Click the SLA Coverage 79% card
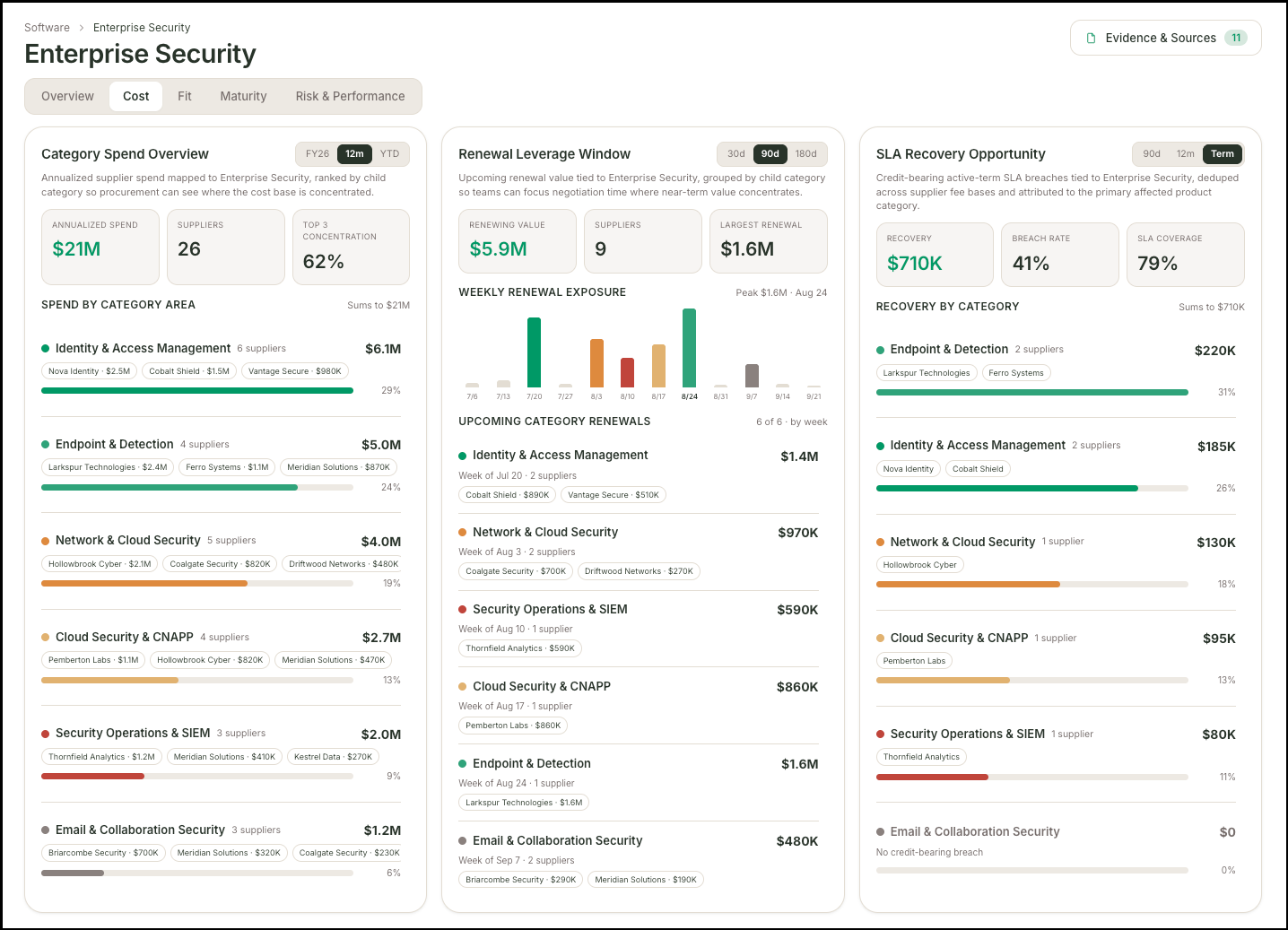The width and height of the screenshot is (1288, 930). click(1186, 255)
